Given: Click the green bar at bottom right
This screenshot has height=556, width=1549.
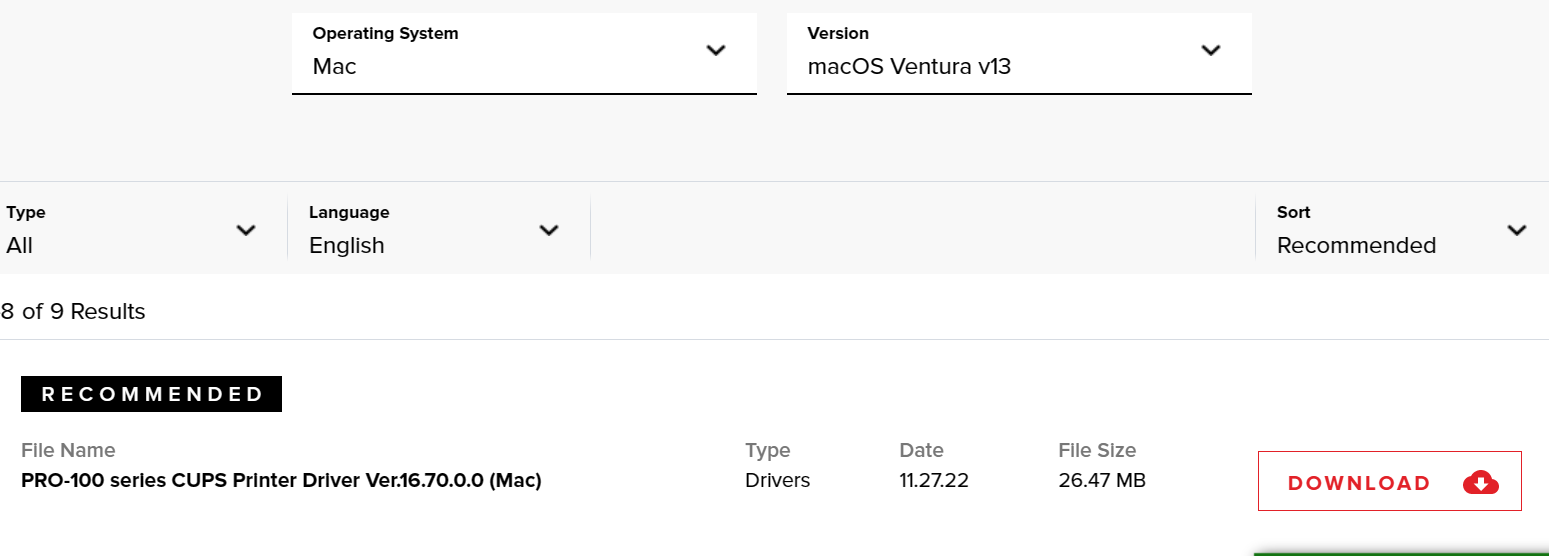Looking at the screenshot, I should [1400, 553].
